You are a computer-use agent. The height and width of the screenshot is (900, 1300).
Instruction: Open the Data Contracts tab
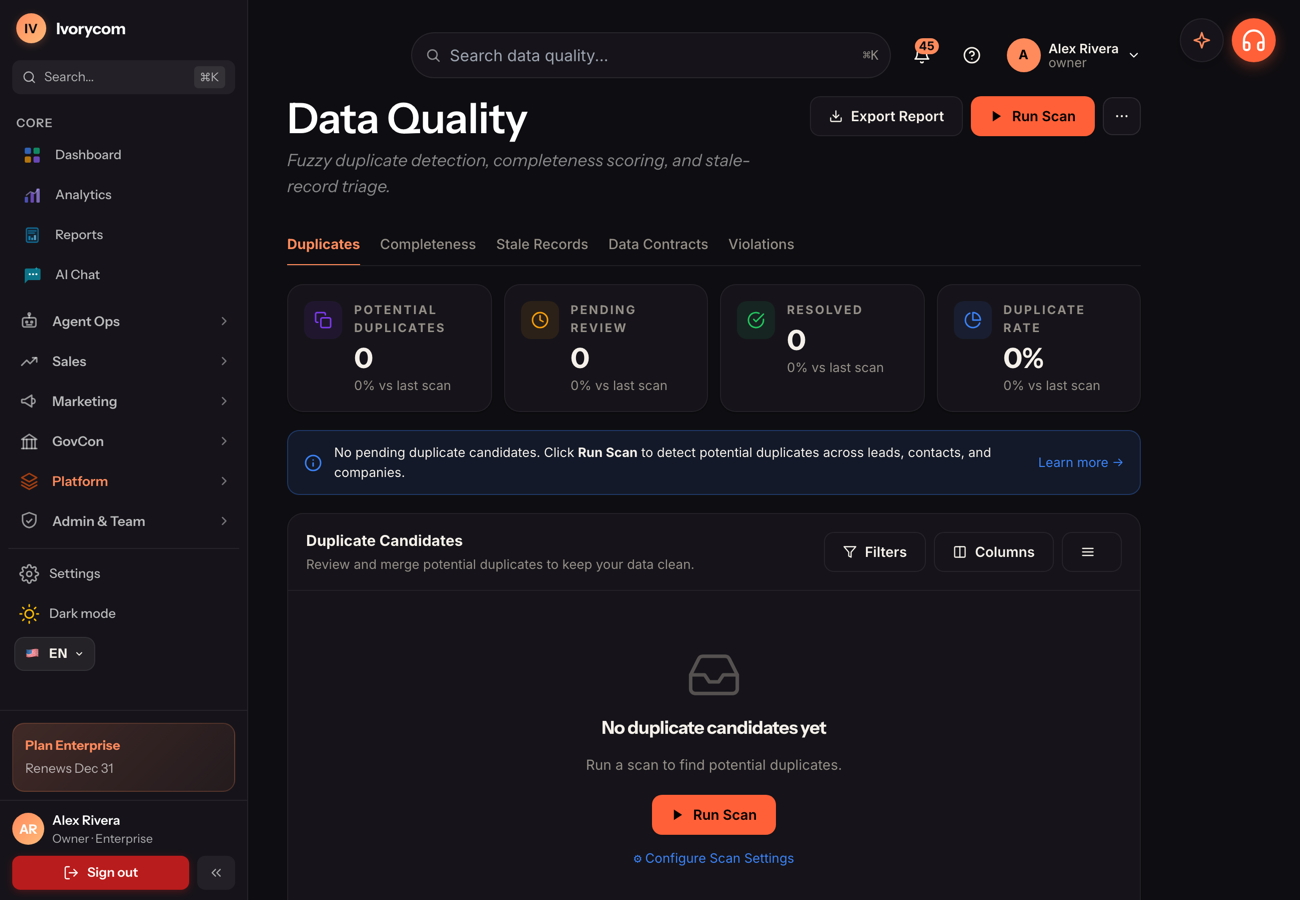pos(658,244)
